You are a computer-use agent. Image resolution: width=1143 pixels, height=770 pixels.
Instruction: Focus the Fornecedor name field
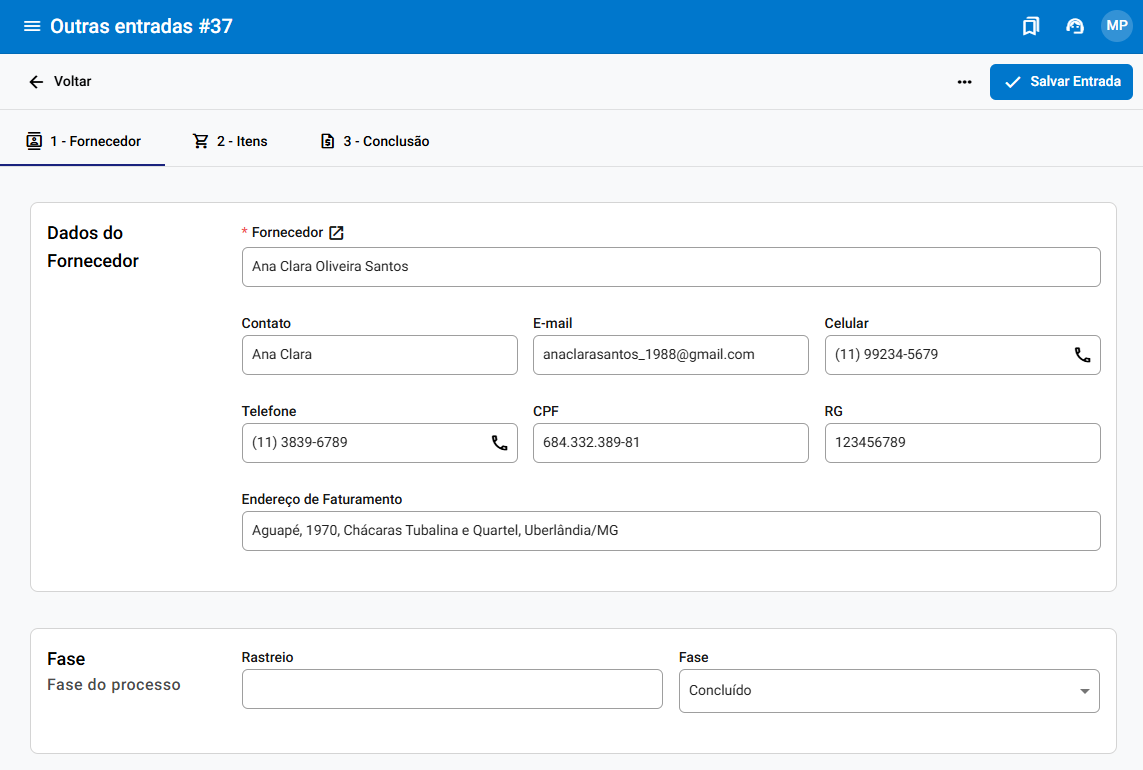point(670,267)
